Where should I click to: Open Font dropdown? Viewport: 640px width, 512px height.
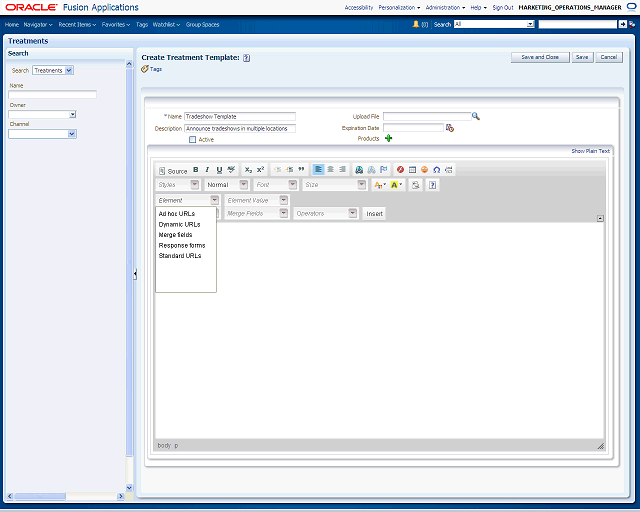pyautogui.click(x=293, y=185)
